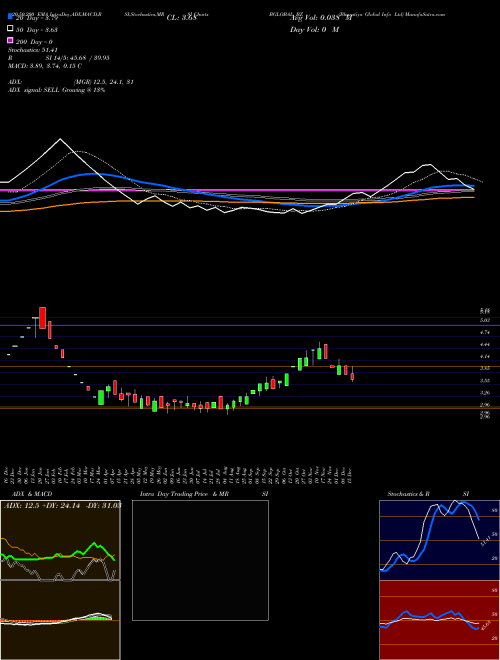Click the 'Intra Day Trading Price & MR' title
Image resolution: width=500 pixels, height=660 pixels.
184,494
